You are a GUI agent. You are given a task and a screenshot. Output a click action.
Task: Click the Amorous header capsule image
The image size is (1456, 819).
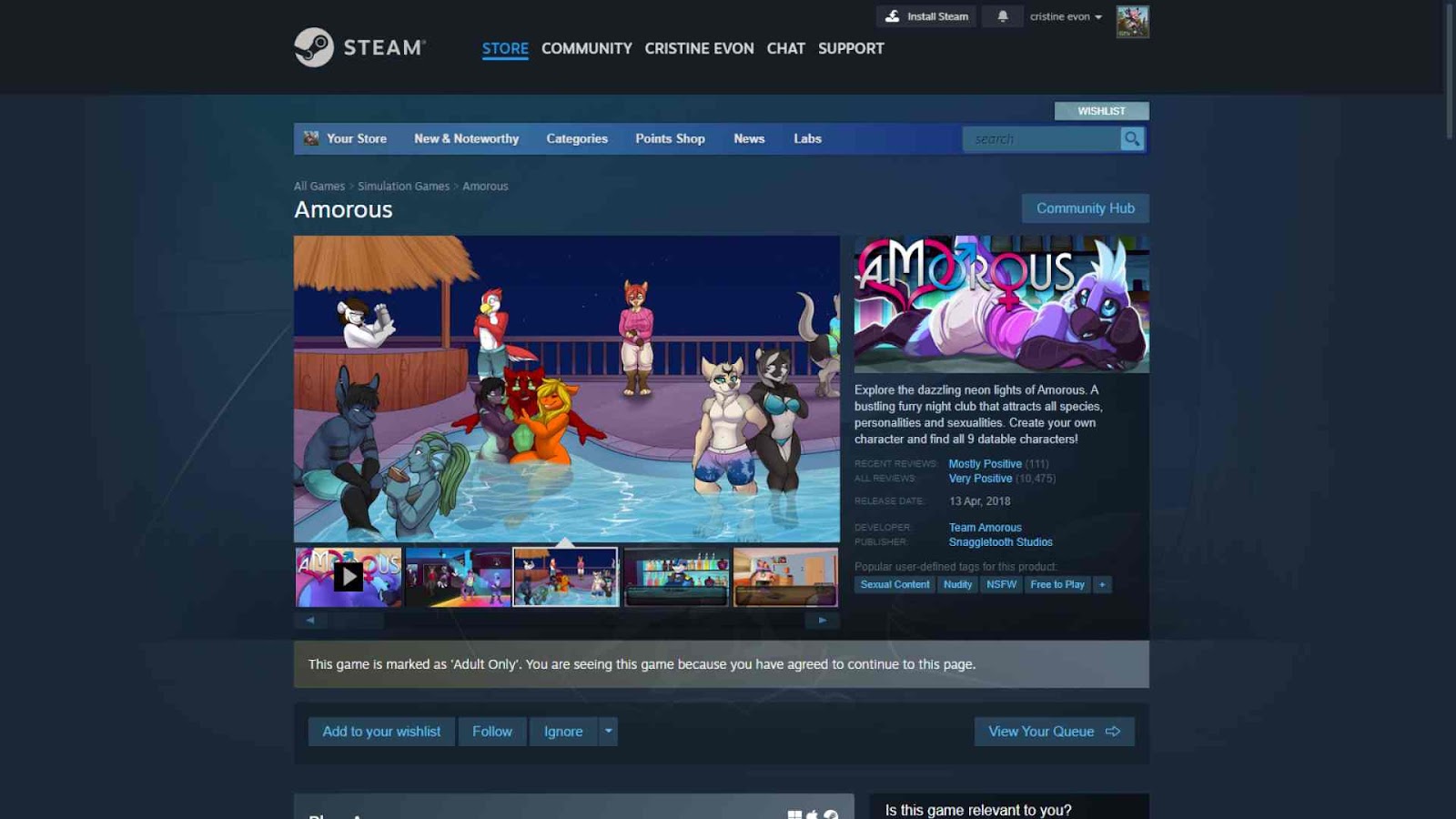(1002, 305)
